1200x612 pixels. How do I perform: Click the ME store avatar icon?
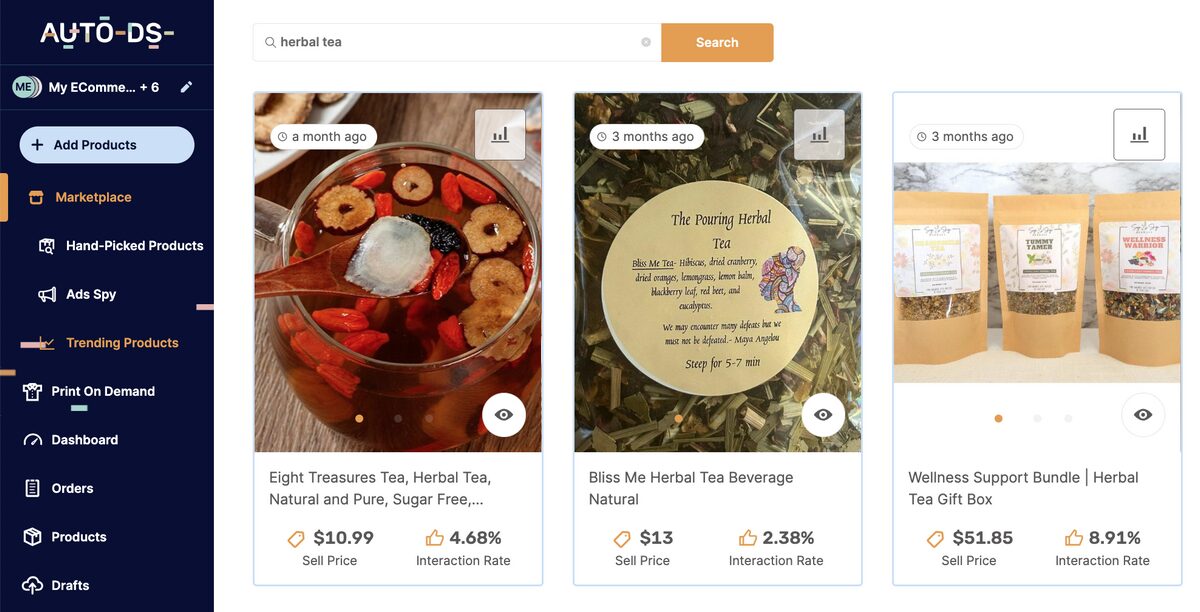[x=26, y=87]
